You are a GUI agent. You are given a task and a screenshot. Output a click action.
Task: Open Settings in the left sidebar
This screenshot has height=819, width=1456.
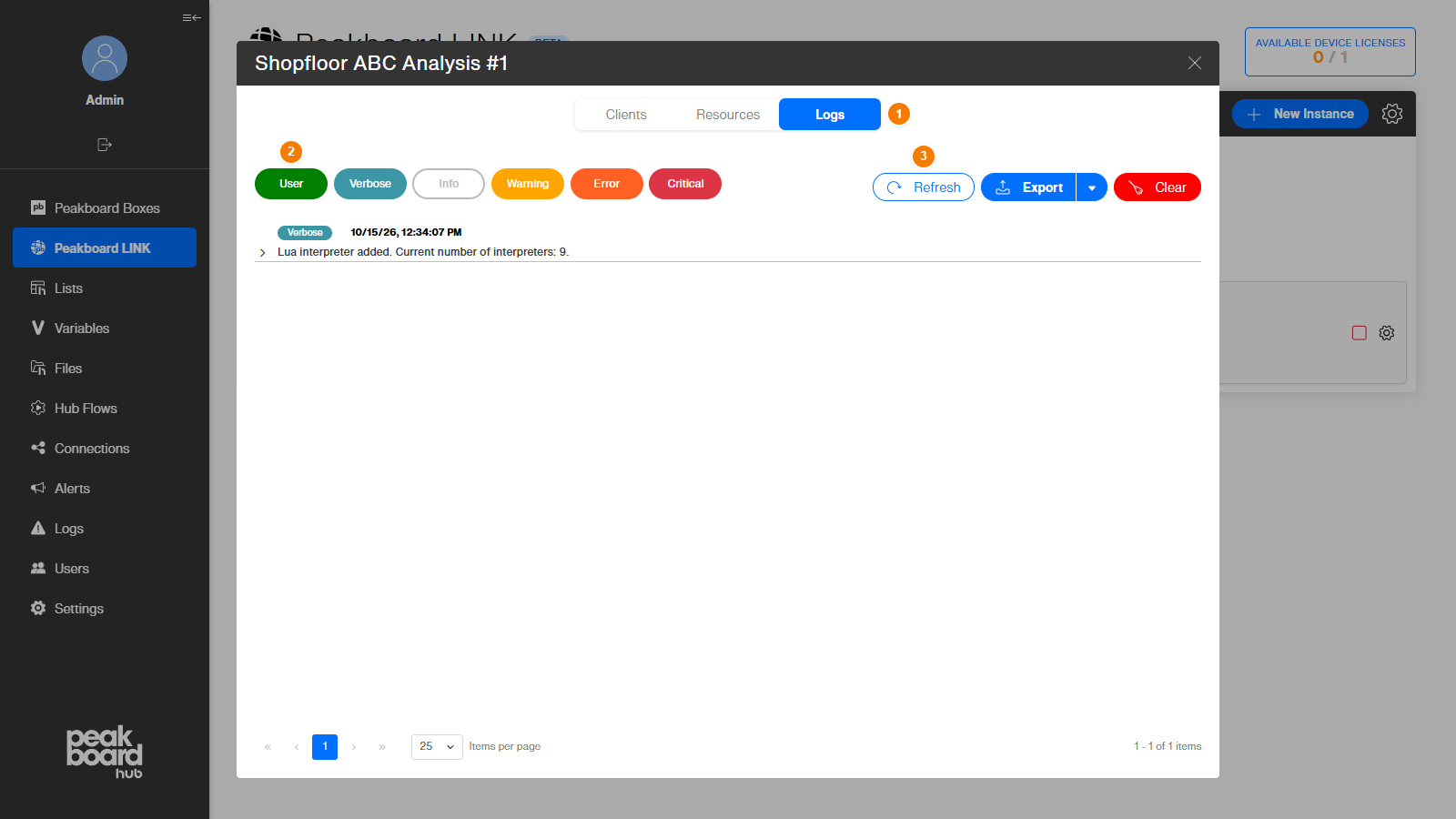[x=105, y=608]
